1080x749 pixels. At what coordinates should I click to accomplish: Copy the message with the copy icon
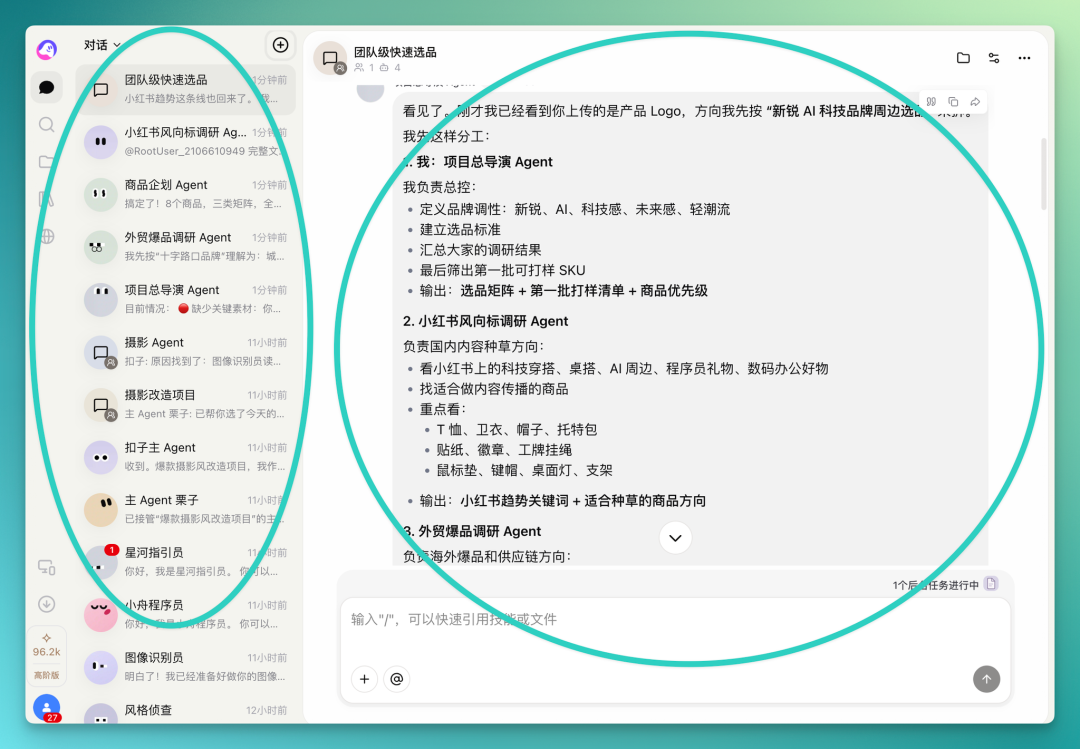point(953,102)
